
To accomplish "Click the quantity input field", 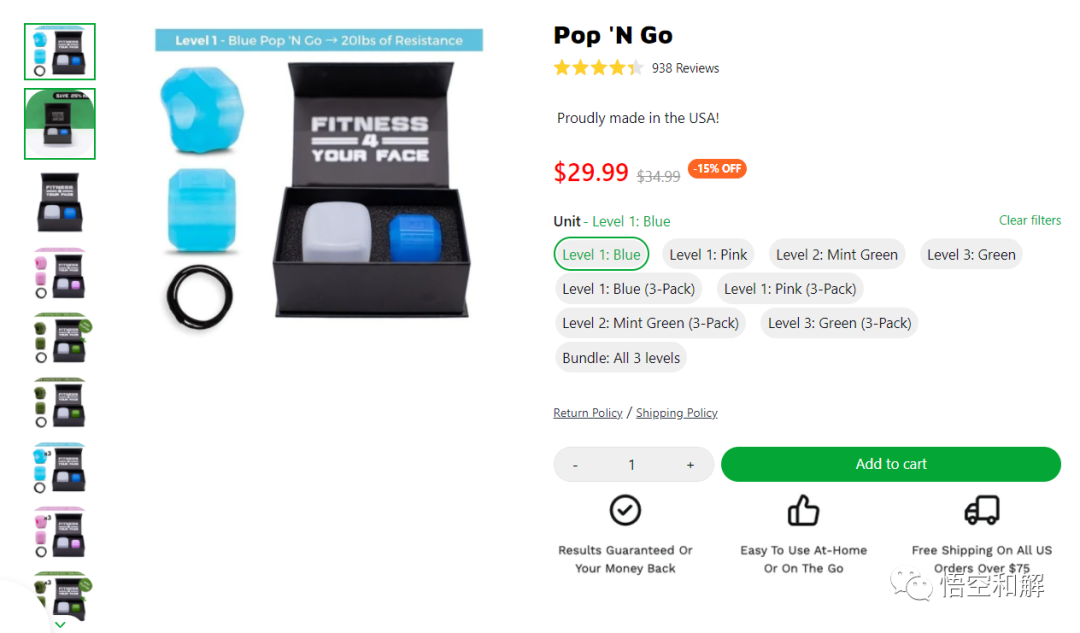I will tap(632, 465).
